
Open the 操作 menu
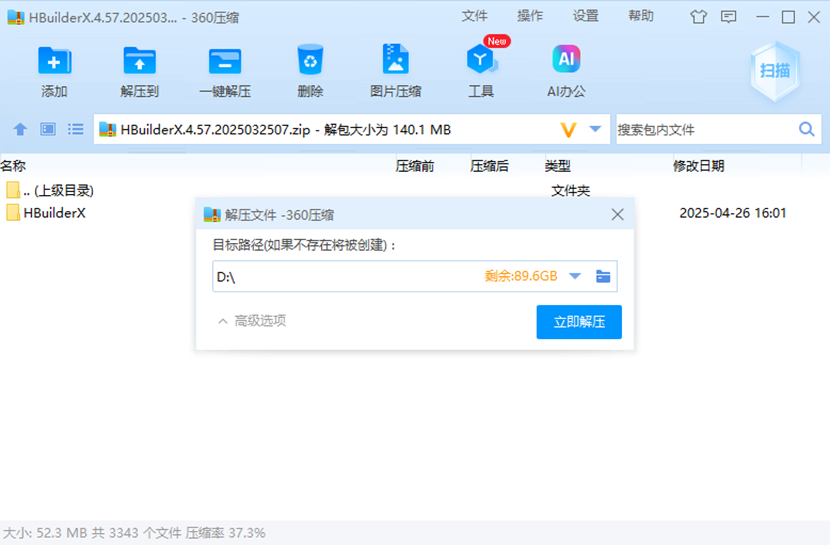(530, 16)
